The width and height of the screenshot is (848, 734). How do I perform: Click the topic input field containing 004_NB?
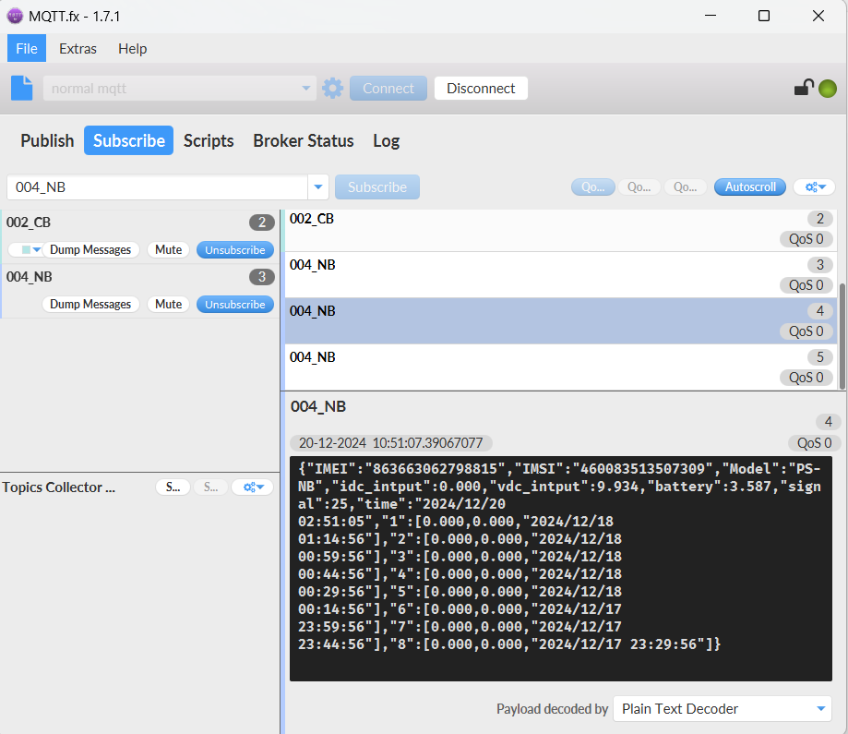click(157, 187)
